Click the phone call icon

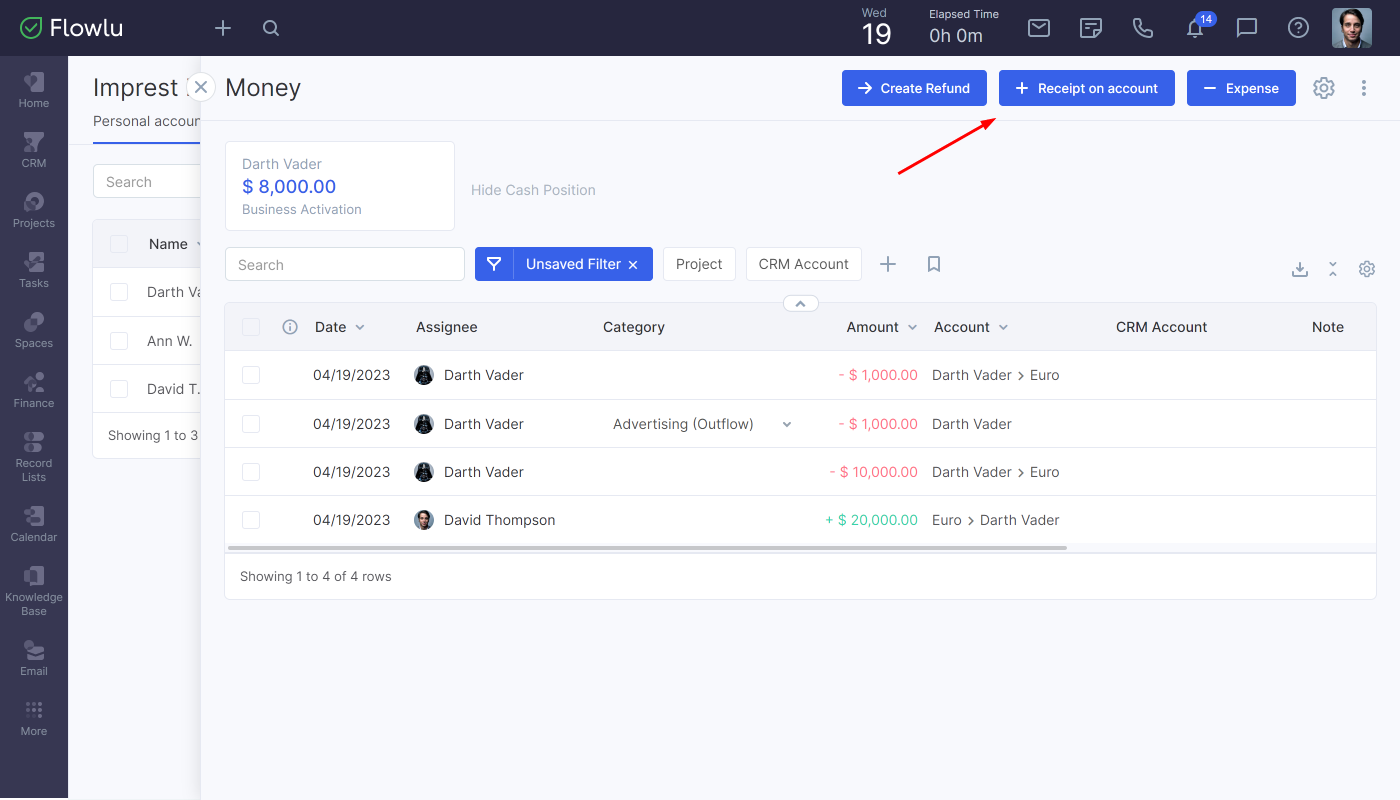(x=1143, y=28)
